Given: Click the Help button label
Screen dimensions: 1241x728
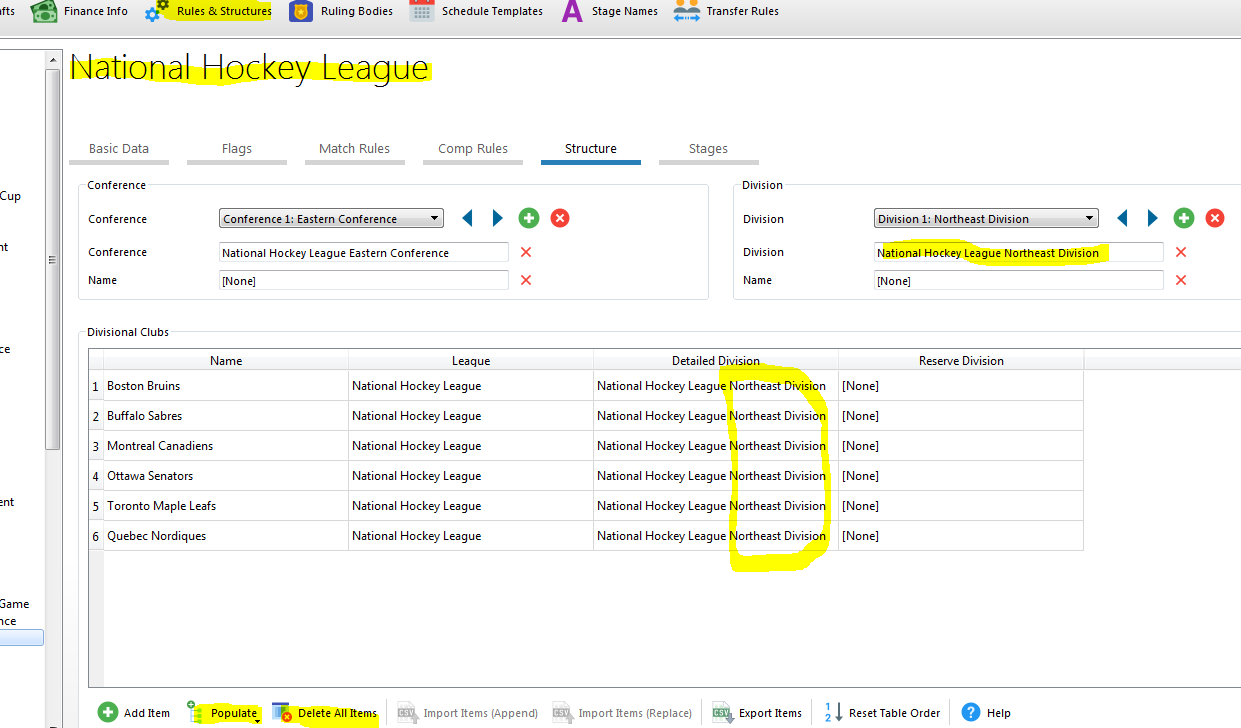Looking at the screenshot, I should click(998, 713).
